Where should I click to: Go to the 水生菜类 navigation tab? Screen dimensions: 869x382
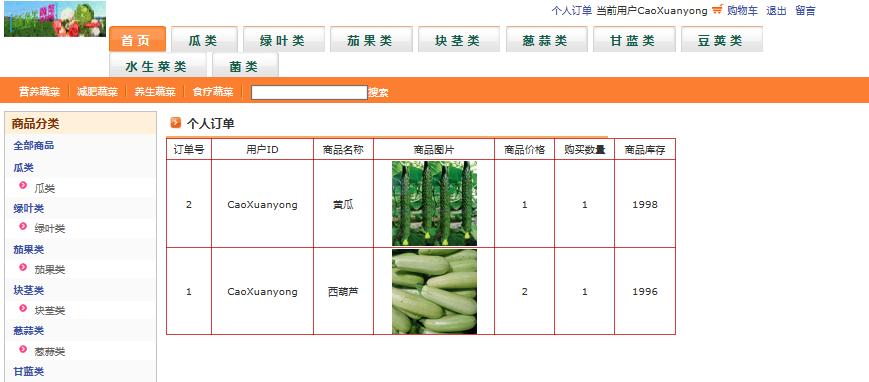157,65
